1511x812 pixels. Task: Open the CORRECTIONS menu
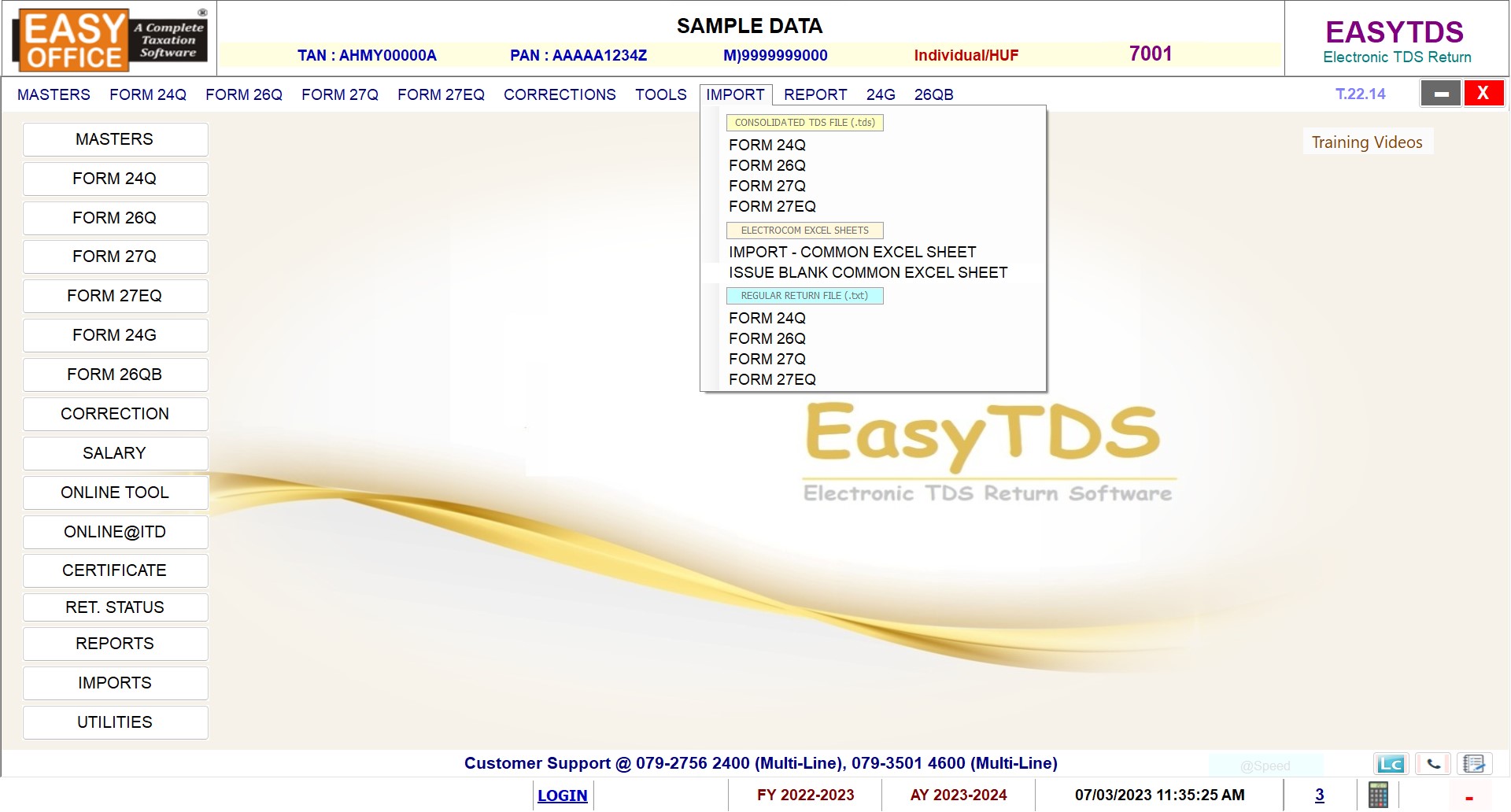coord(560,94)
